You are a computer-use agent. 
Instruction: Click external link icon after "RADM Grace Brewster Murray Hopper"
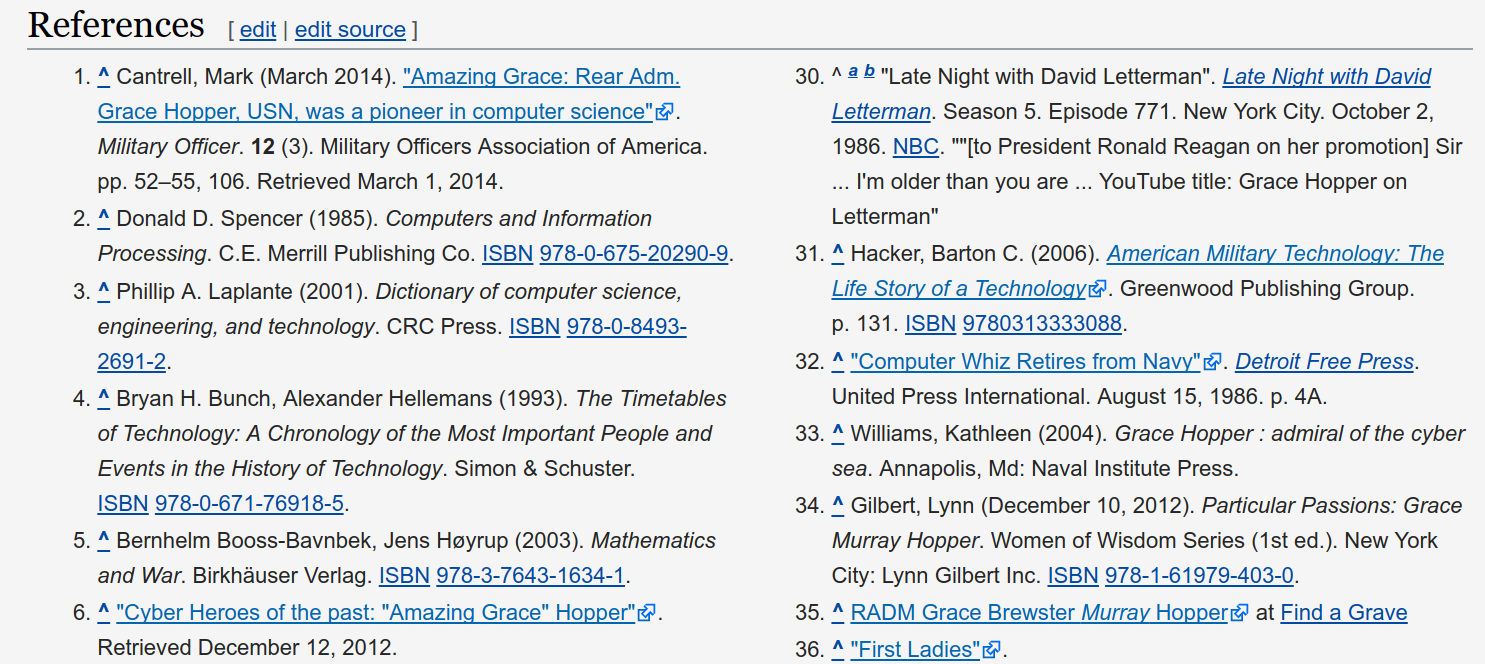coord(1241,613)
